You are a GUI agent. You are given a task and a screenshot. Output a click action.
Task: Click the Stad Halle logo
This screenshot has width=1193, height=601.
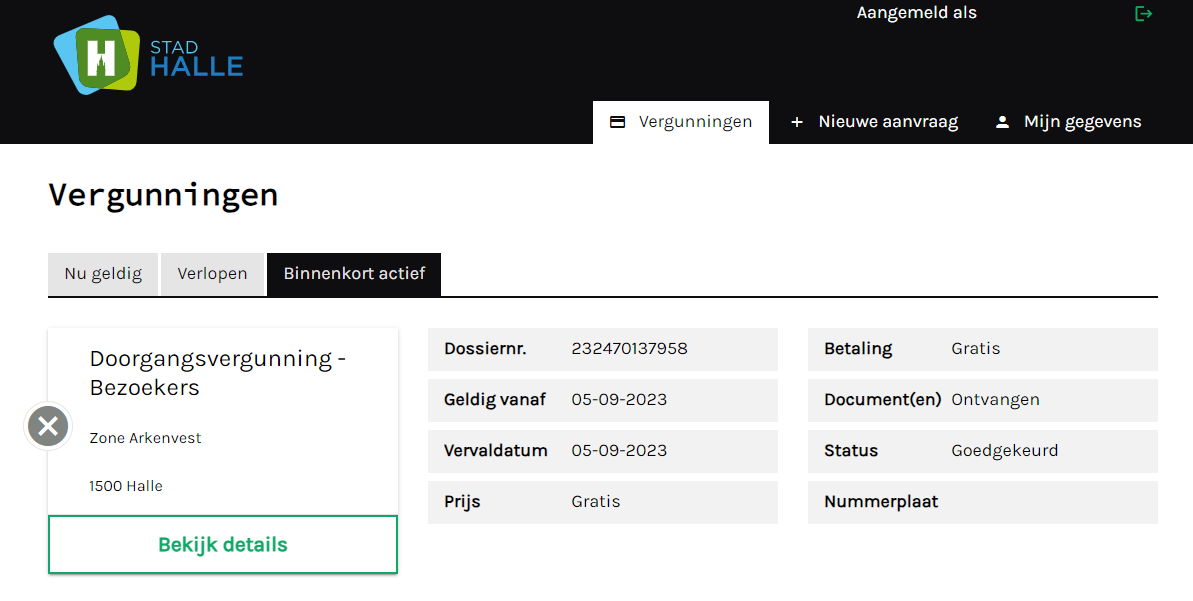click(146, 56)
